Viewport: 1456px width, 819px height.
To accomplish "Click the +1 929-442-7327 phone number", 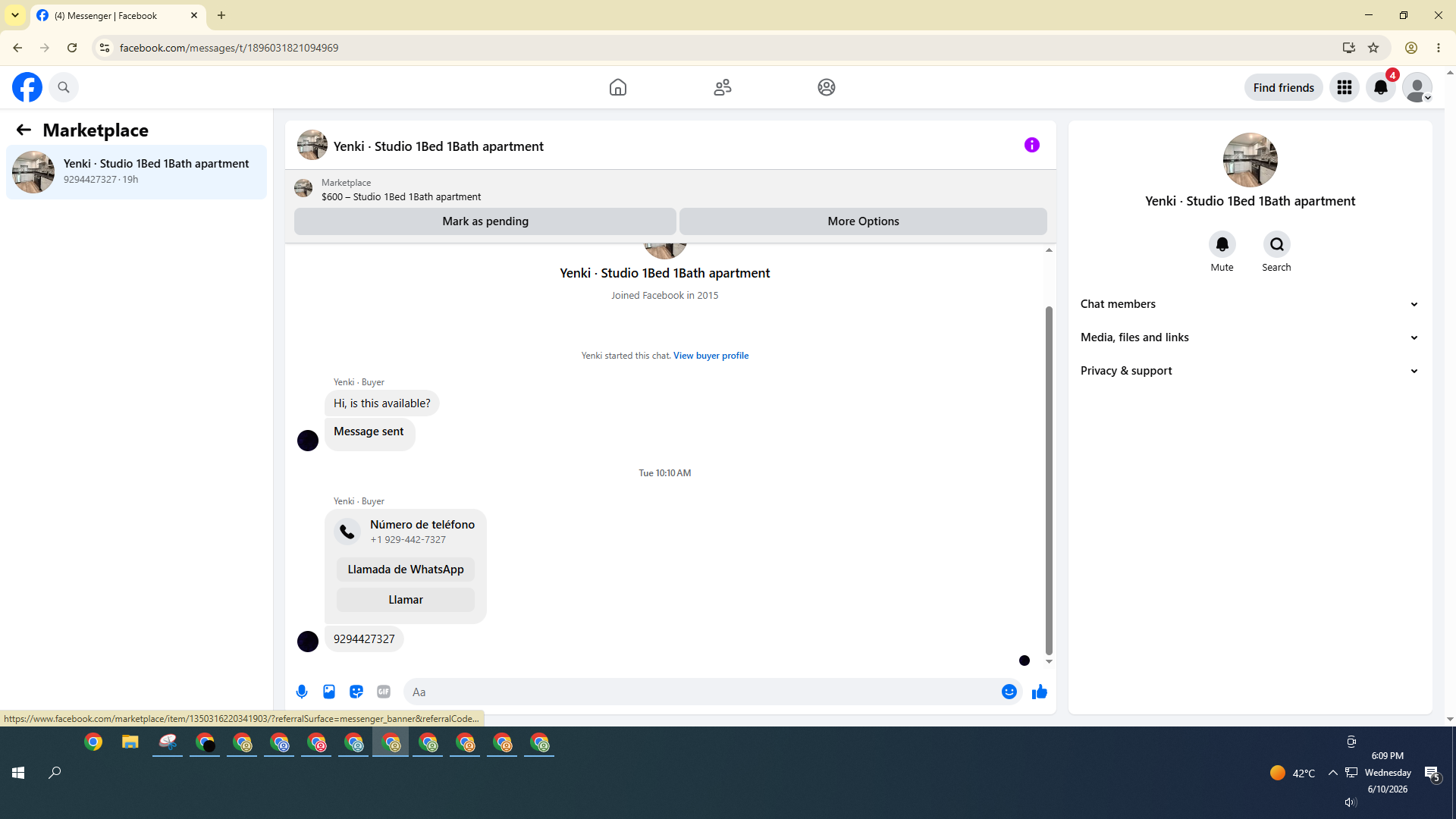I will point(408,540).
